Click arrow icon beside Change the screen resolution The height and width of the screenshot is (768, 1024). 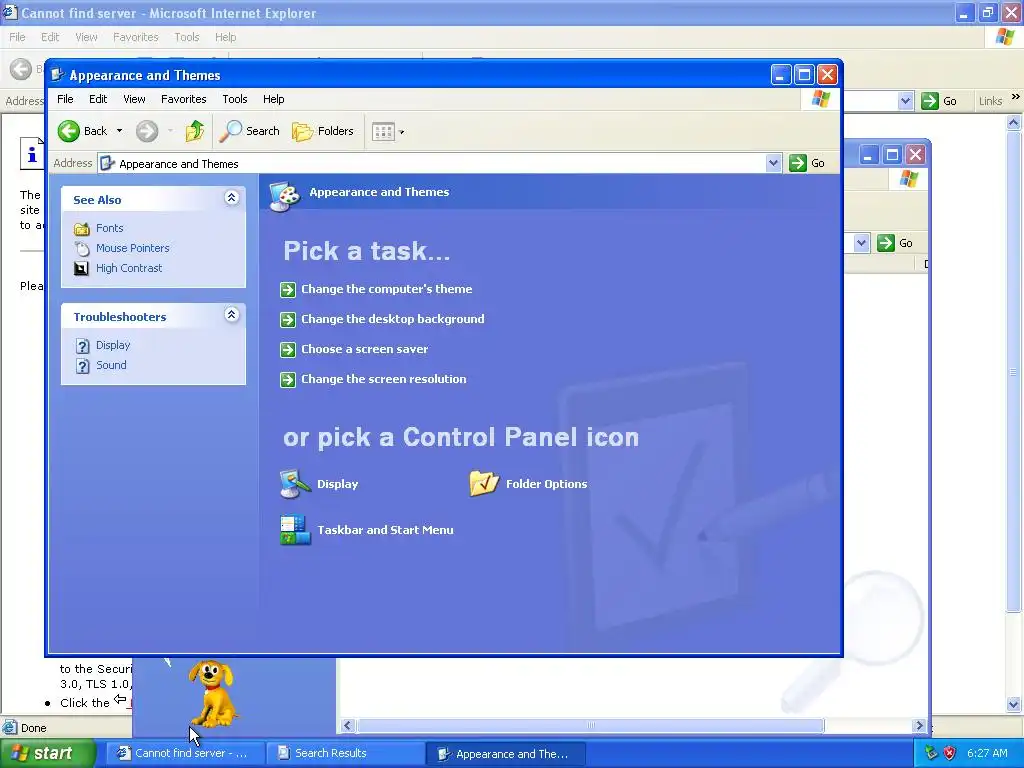point(288,379)
